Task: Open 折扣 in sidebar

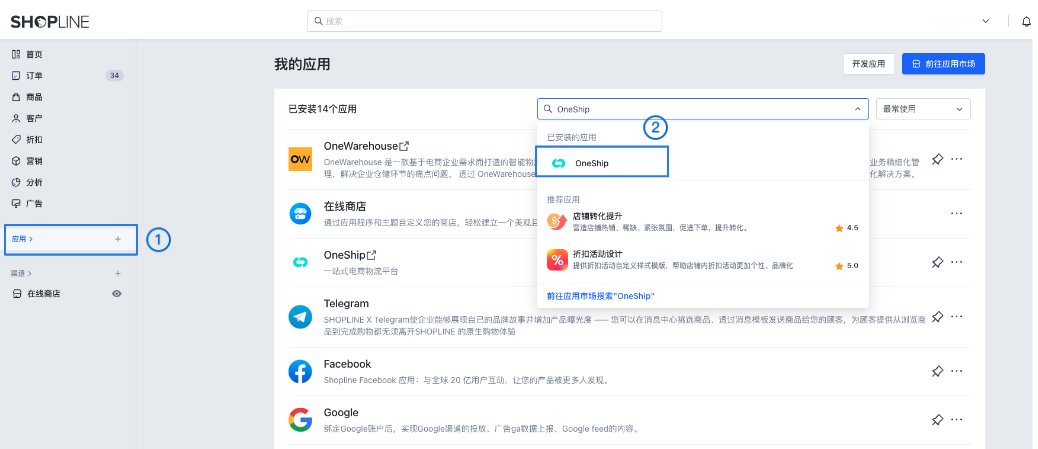Action: [x=34, y=140]
